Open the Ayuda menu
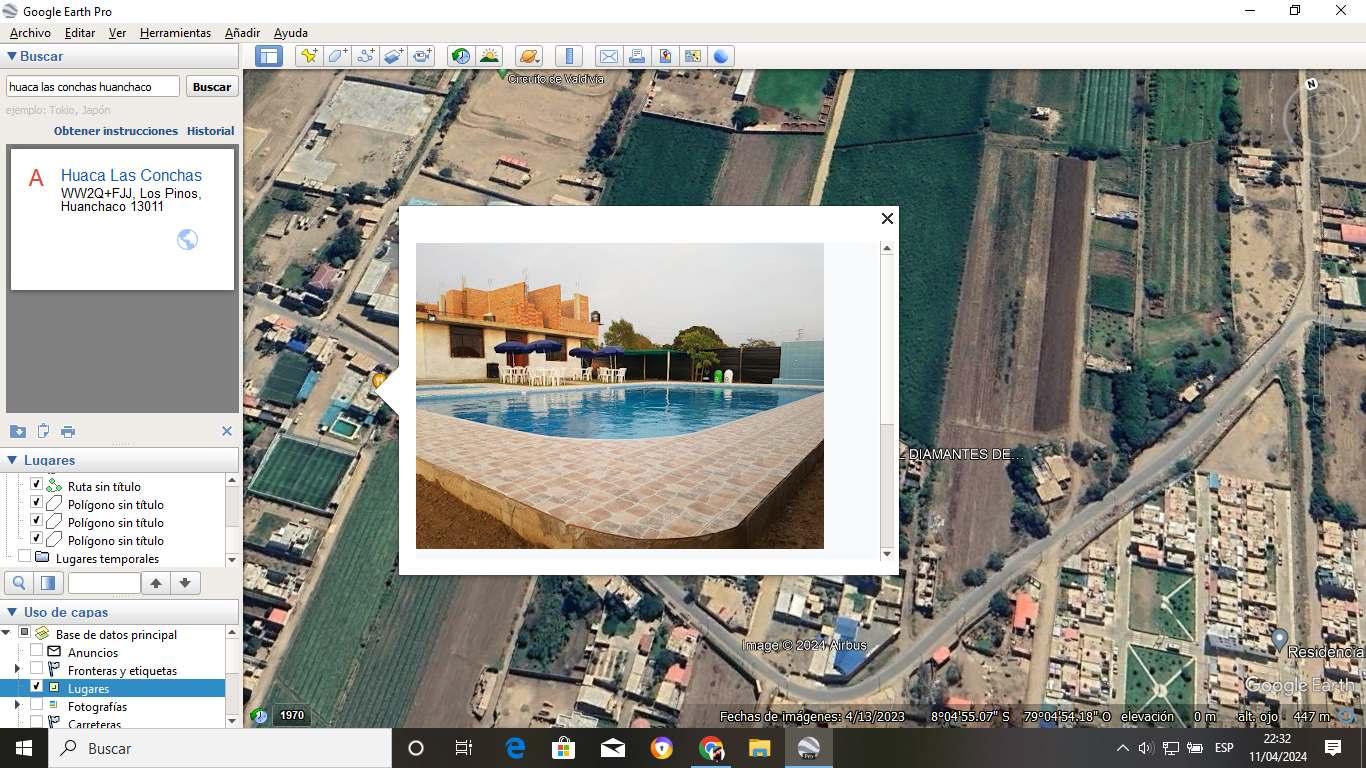Screen dimensions: 1366x768 point(291,33)
